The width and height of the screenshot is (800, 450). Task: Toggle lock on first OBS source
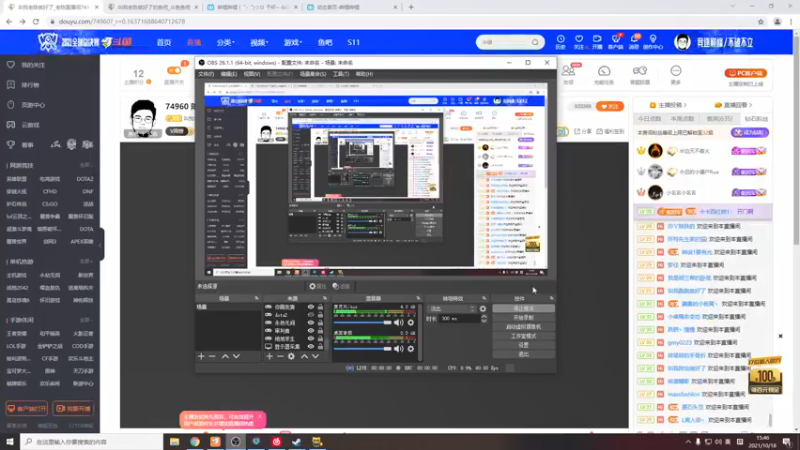click(320, 307)
